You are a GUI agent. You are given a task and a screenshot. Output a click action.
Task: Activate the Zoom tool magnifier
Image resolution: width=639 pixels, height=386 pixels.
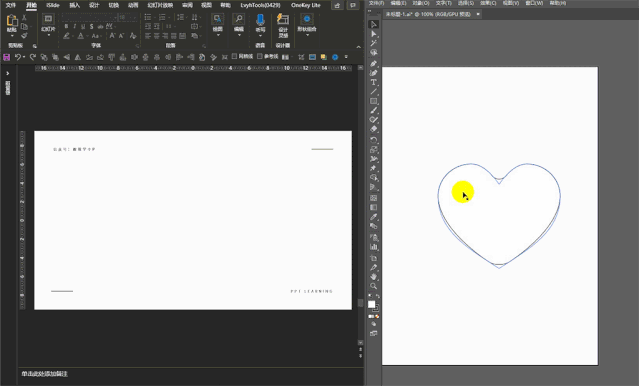click(x=373, y=286)
